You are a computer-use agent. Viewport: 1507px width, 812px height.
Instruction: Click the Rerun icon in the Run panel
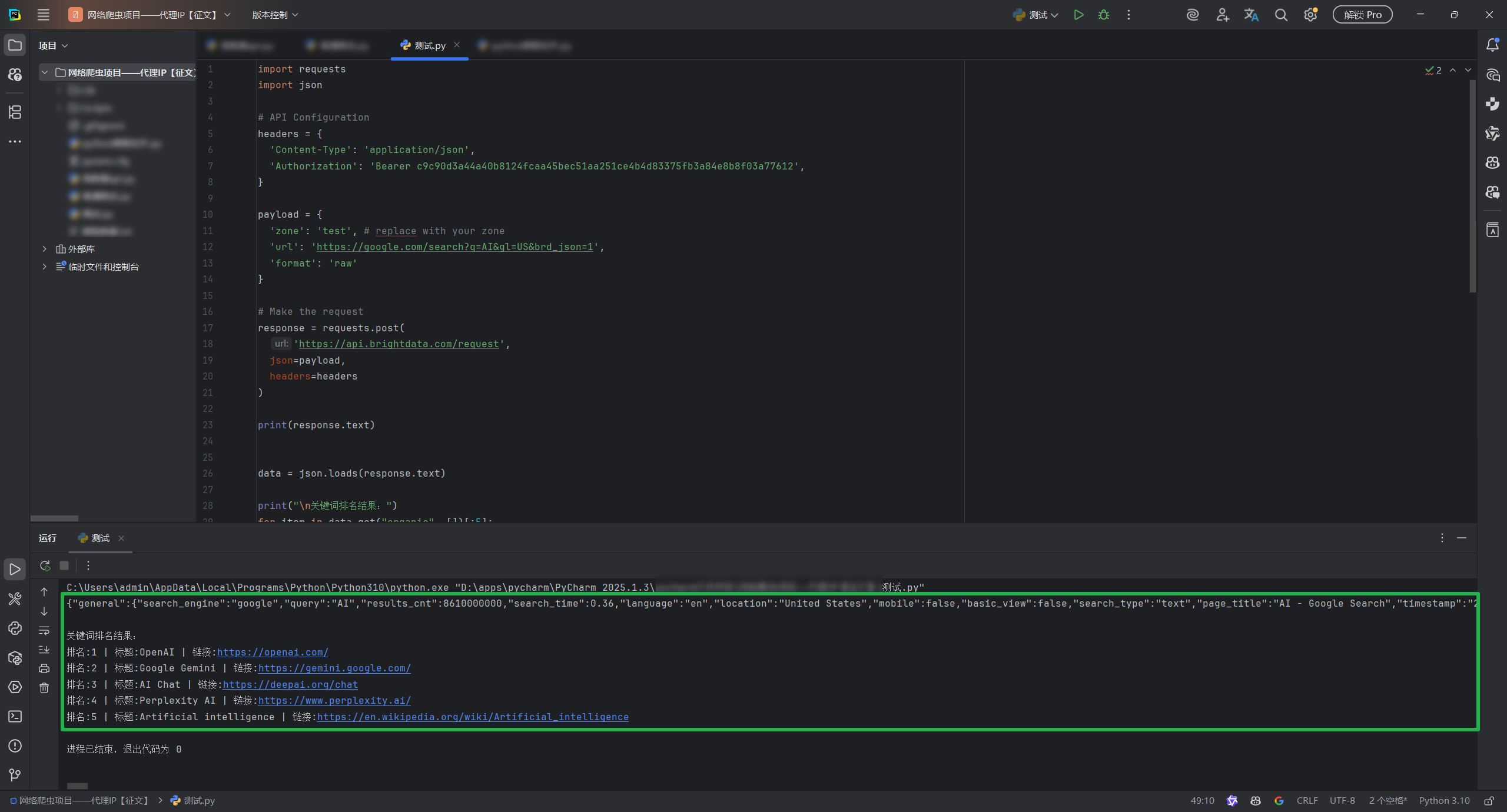pyautogui.click(x=45, y=565)
